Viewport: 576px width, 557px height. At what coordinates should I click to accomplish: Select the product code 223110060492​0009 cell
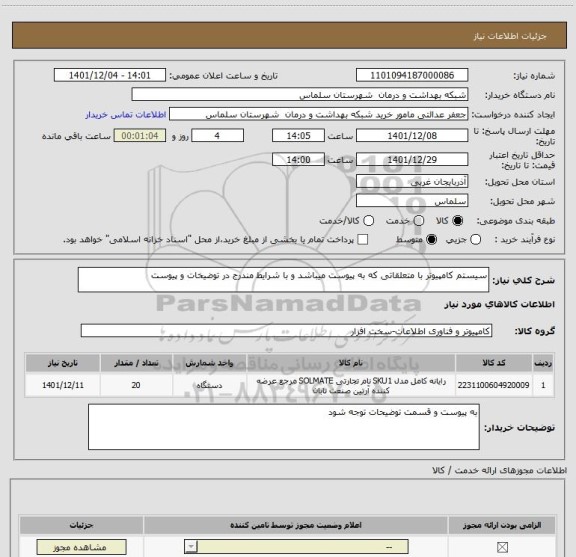[x=493, y=385]
